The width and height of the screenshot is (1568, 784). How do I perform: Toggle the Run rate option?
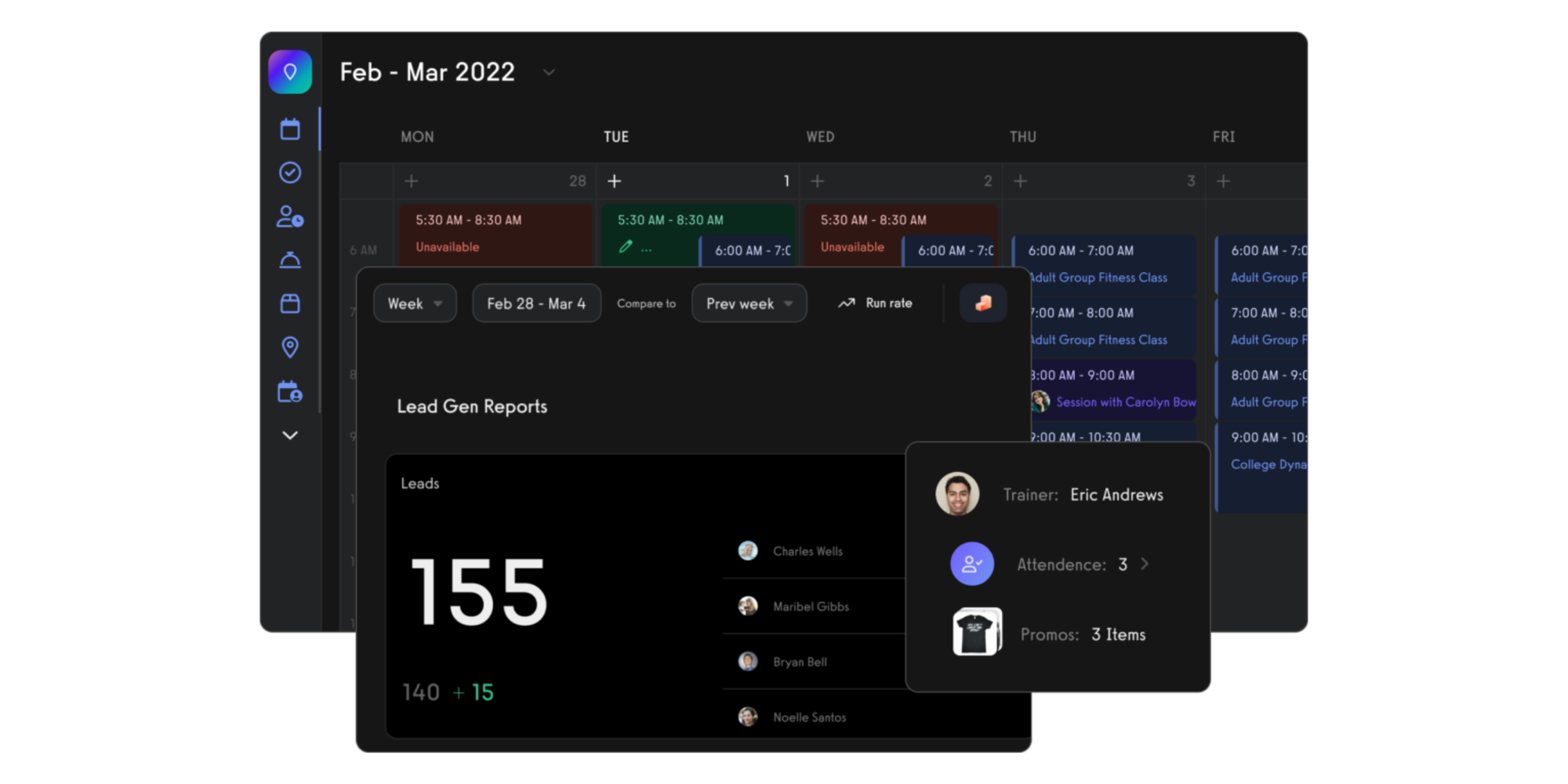(875, 303)
